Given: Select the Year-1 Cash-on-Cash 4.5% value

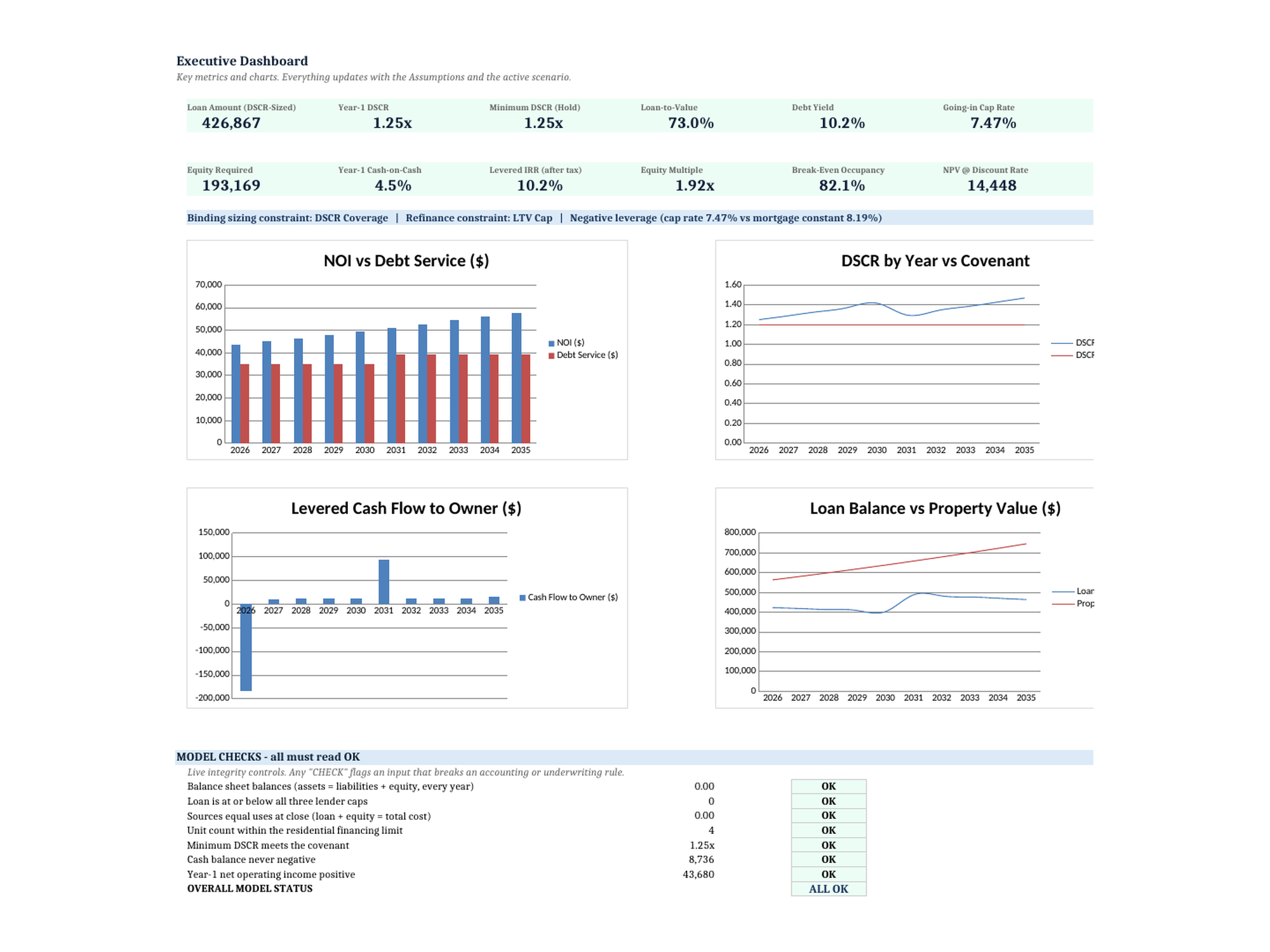Looking at the screenshot, I should 393,186.
